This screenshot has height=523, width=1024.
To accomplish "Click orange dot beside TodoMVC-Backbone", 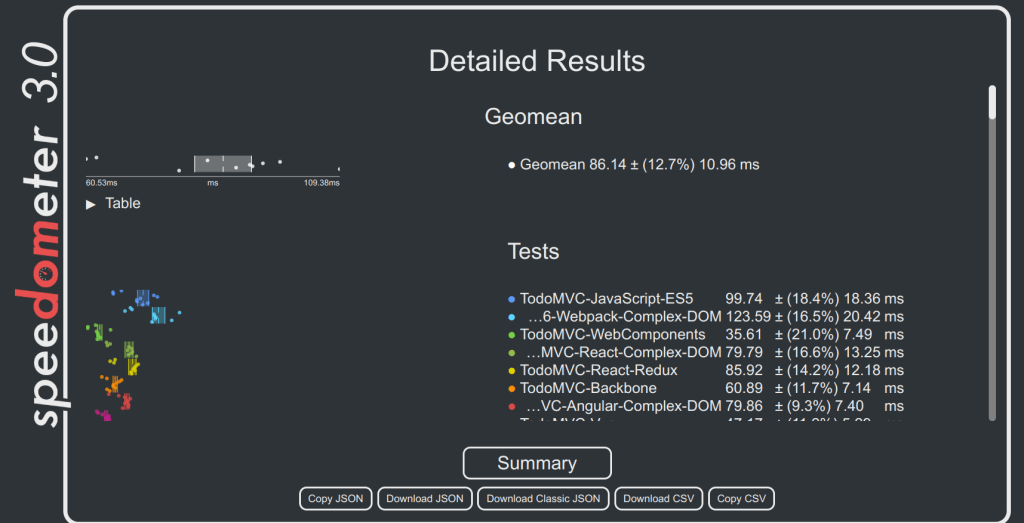I will (x=512, y=389).
